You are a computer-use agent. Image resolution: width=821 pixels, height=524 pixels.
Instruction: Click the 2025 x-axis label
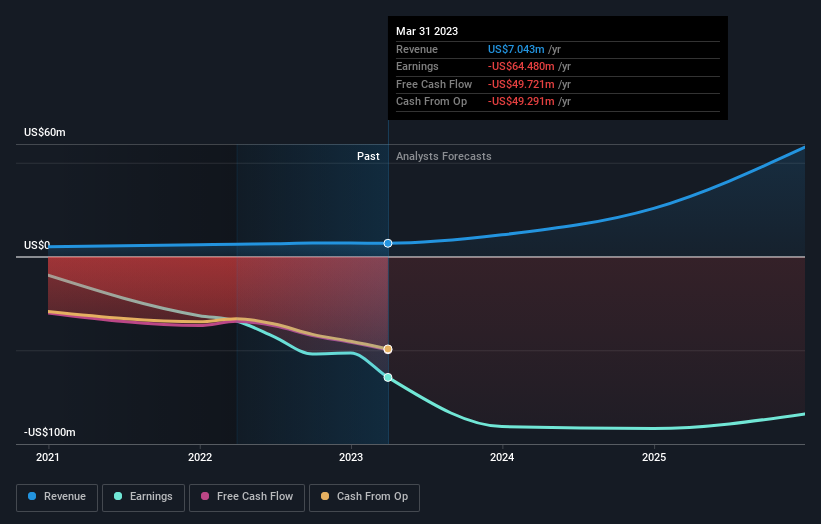tap(654, 458)
